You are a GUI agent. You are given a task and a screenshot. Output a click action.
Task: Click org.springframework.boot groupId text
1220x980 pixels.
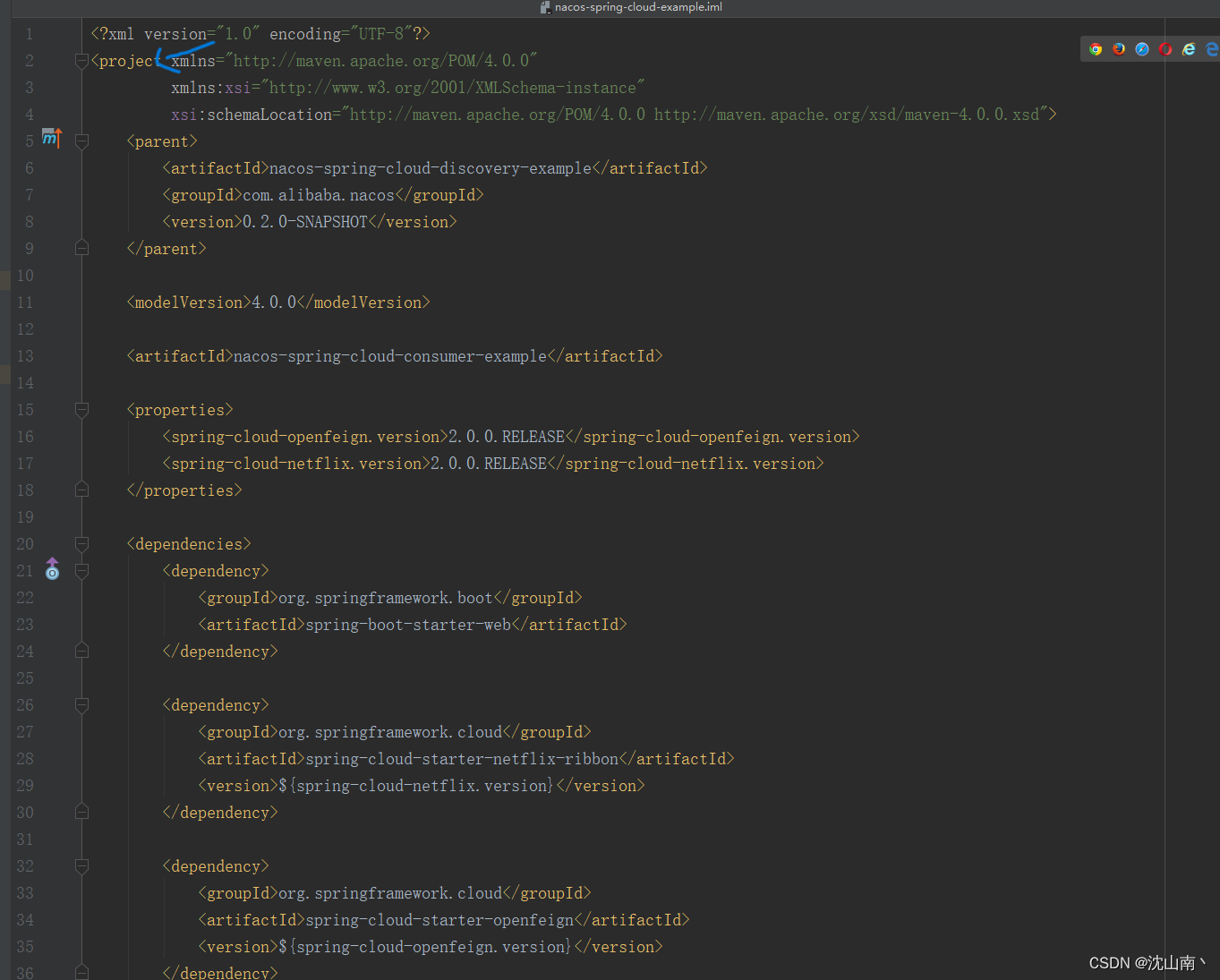coord(386,598)
